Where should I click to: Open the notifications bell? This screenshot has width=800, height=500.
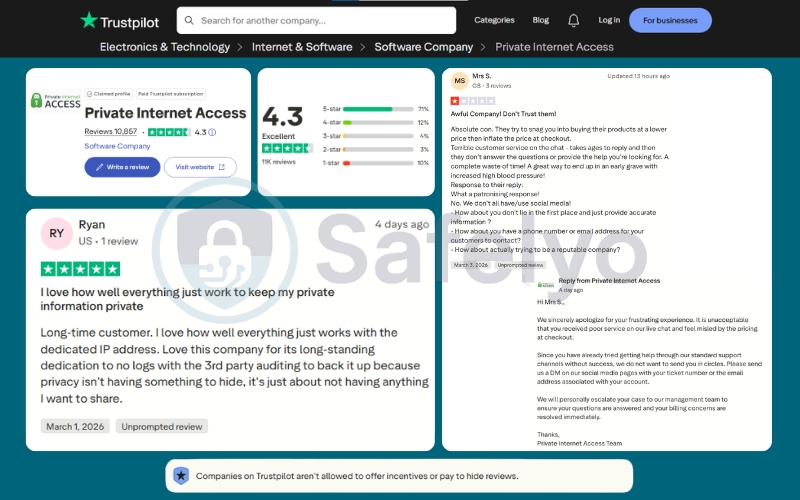573,20
